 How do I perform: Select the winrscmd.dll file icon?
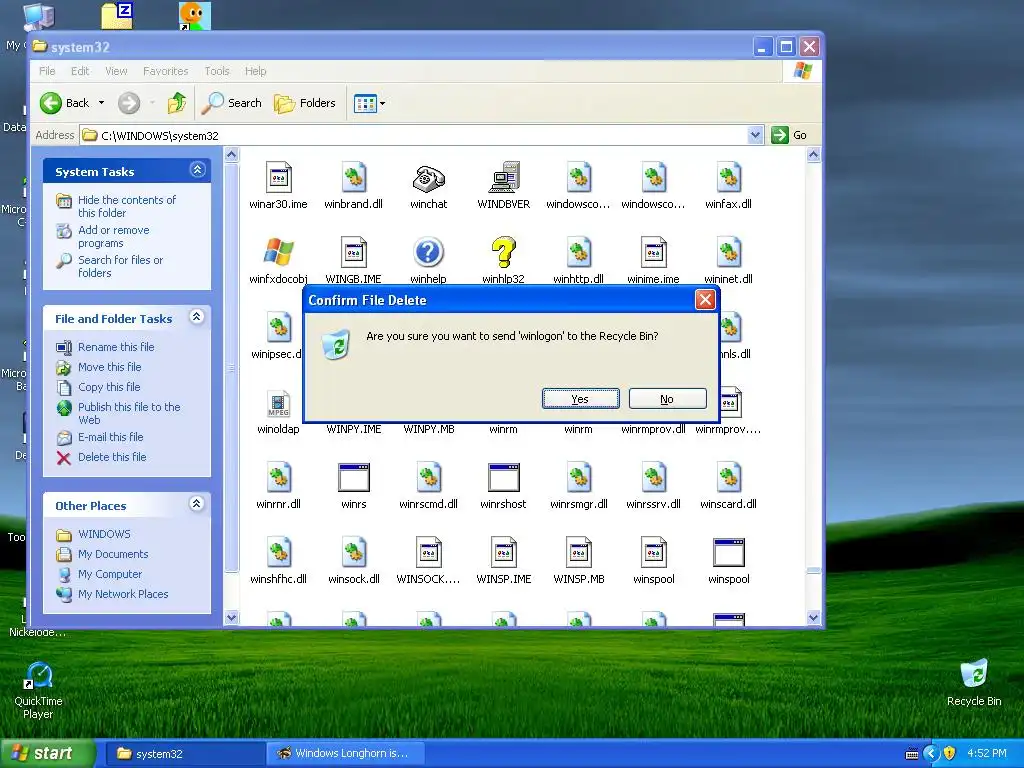428,477
